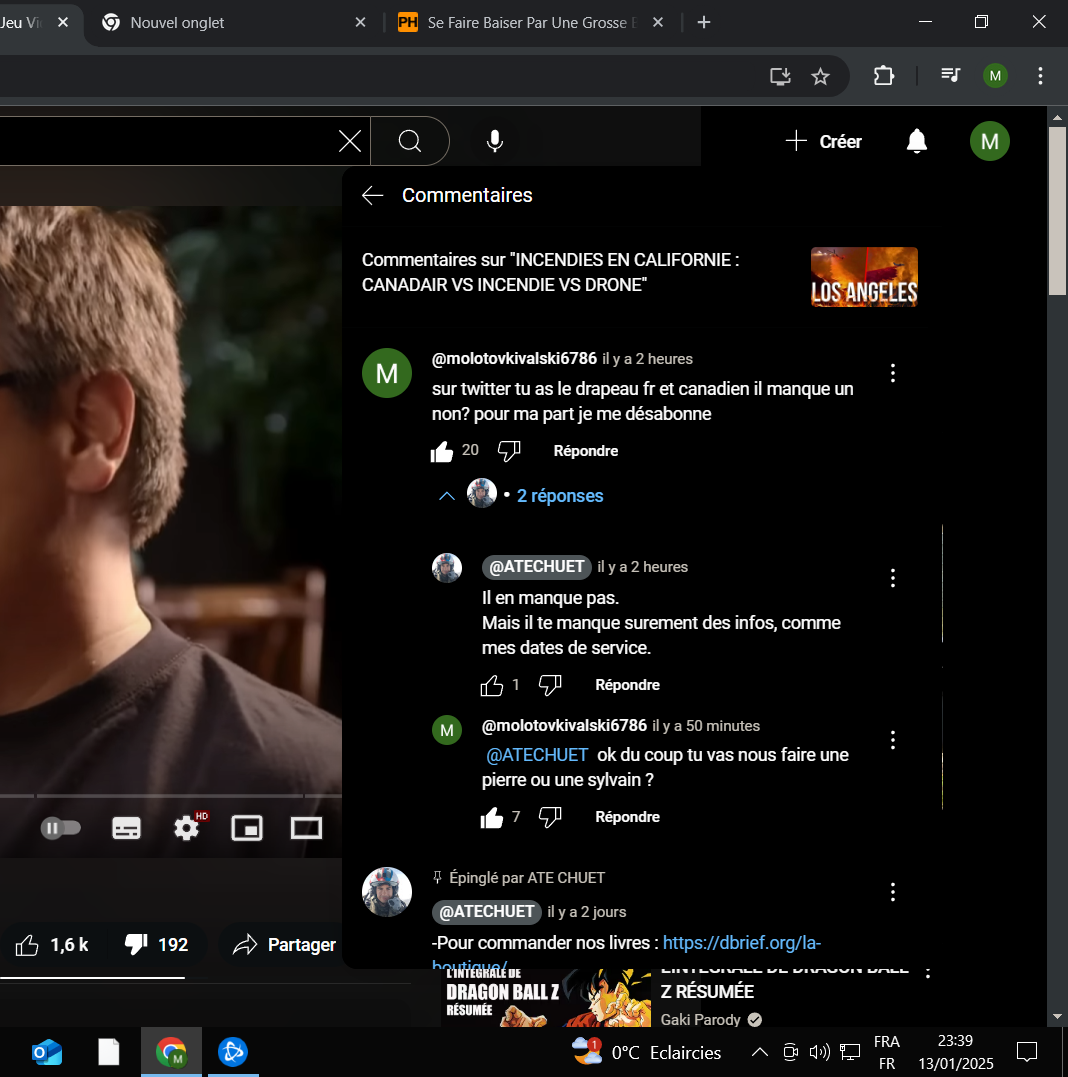Click Répondre under the 20-like comment
Screen dimensions: 1068x1077
(x=585, y=451)
